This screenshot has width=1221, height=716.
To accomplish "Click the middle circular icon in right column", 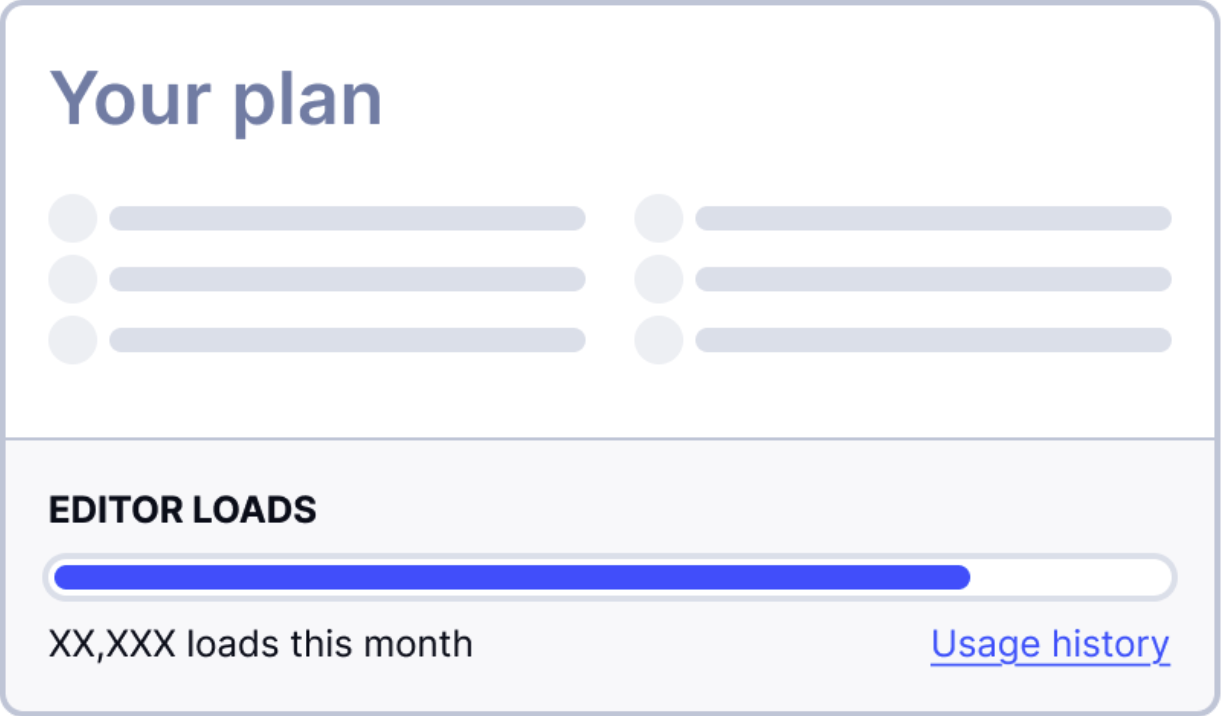I will click(659, 279).
